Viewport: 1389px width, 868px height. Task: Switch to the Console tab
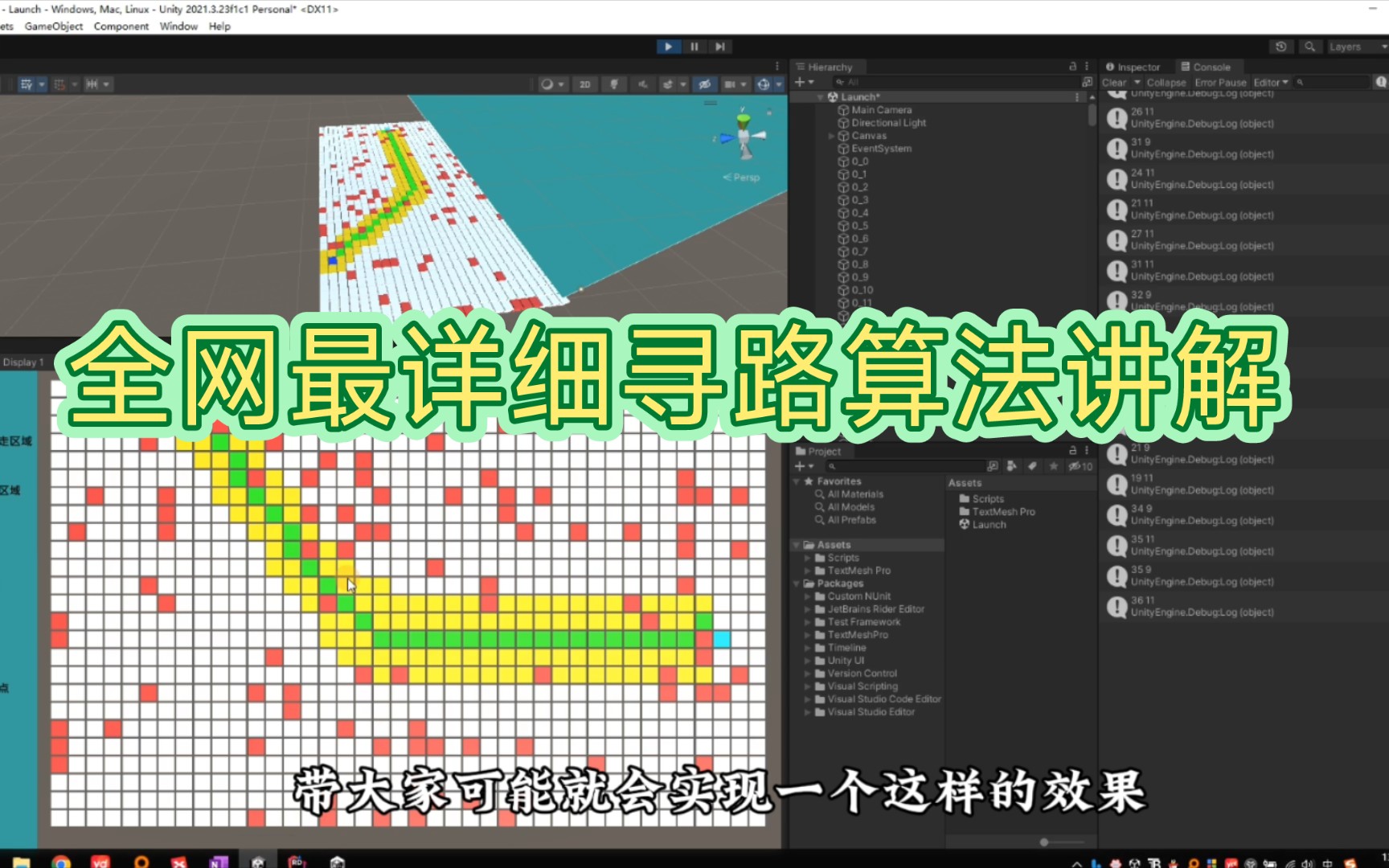pos(1208,66)
